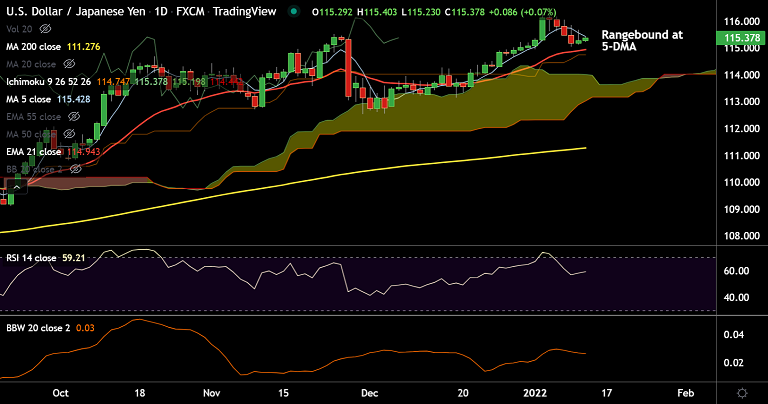Collapse the indicator legend with the chevron
This screenshot has width=768, height=404.
click(17, 187)
